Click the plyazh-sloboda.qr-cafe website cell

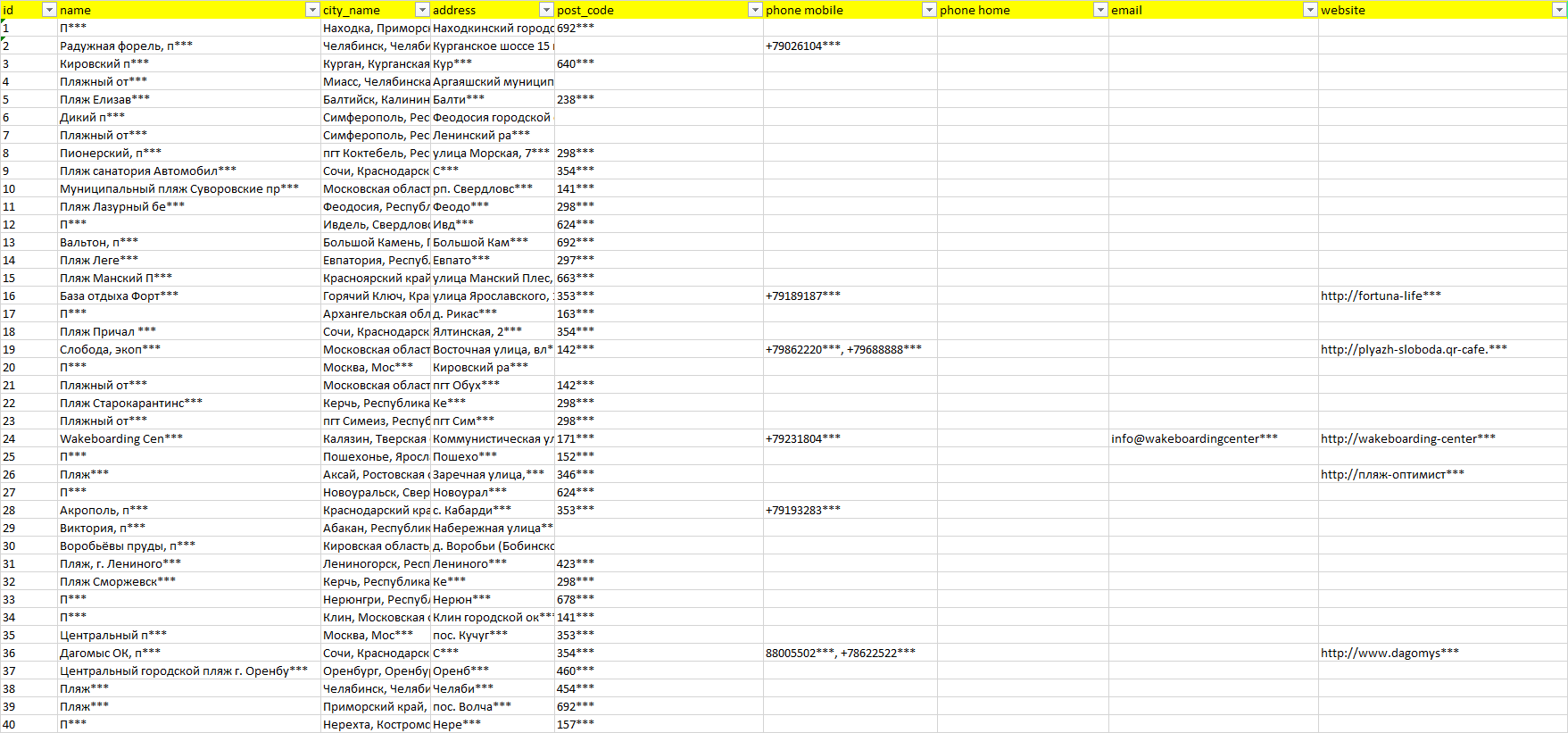click(1413, 349)
